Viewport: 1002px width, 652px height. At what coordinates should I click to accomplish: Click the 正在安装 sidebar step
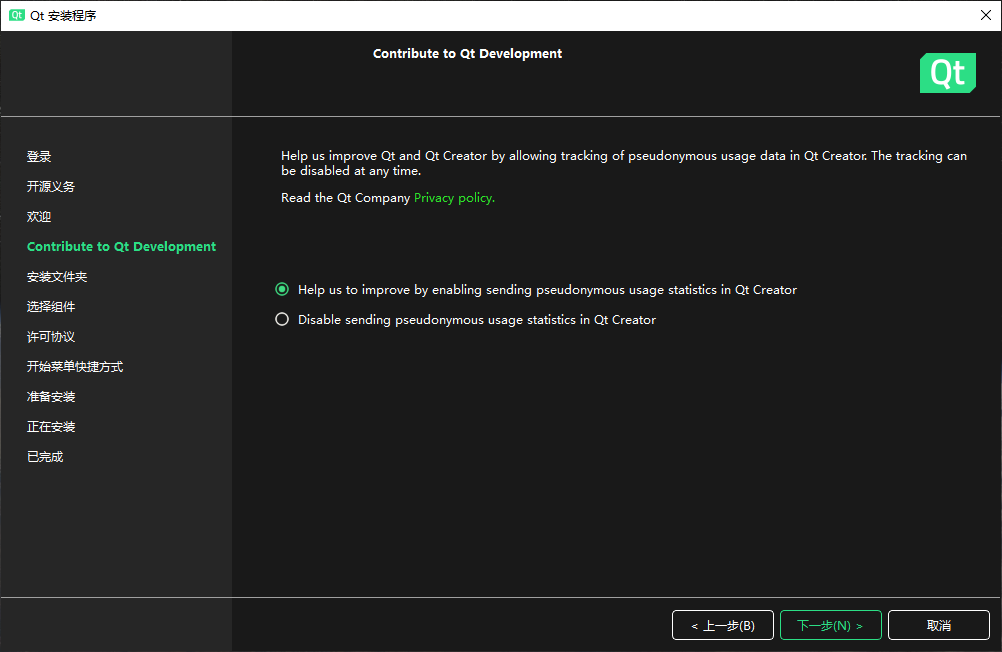(51, 427)
